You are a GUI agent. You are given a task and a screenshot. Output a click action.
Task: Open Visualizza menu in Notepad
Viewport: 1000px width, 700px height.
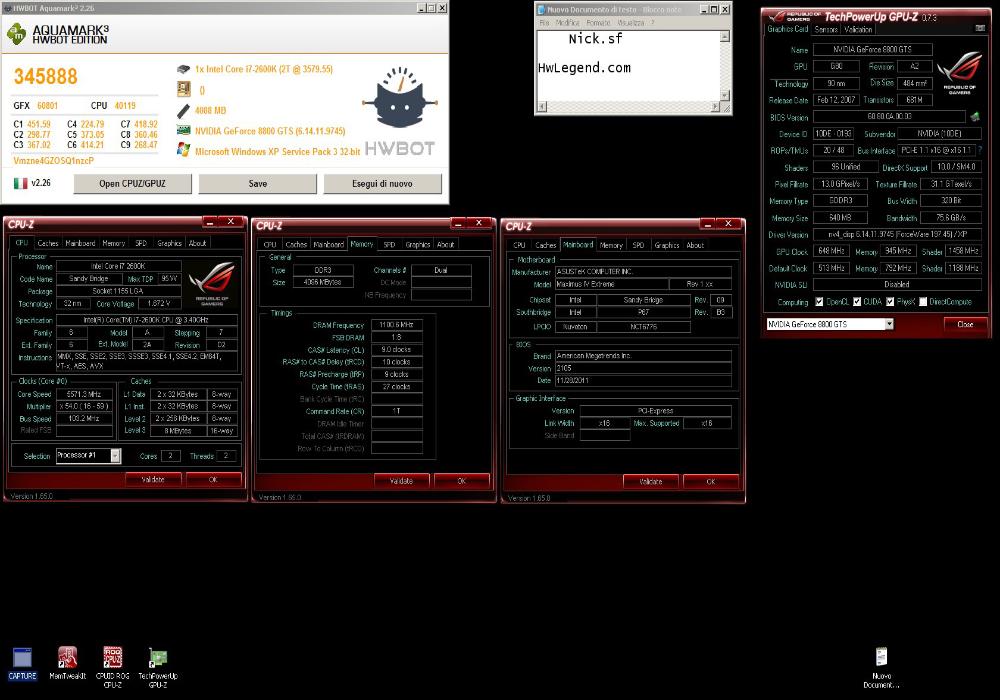tap(631, 23)
